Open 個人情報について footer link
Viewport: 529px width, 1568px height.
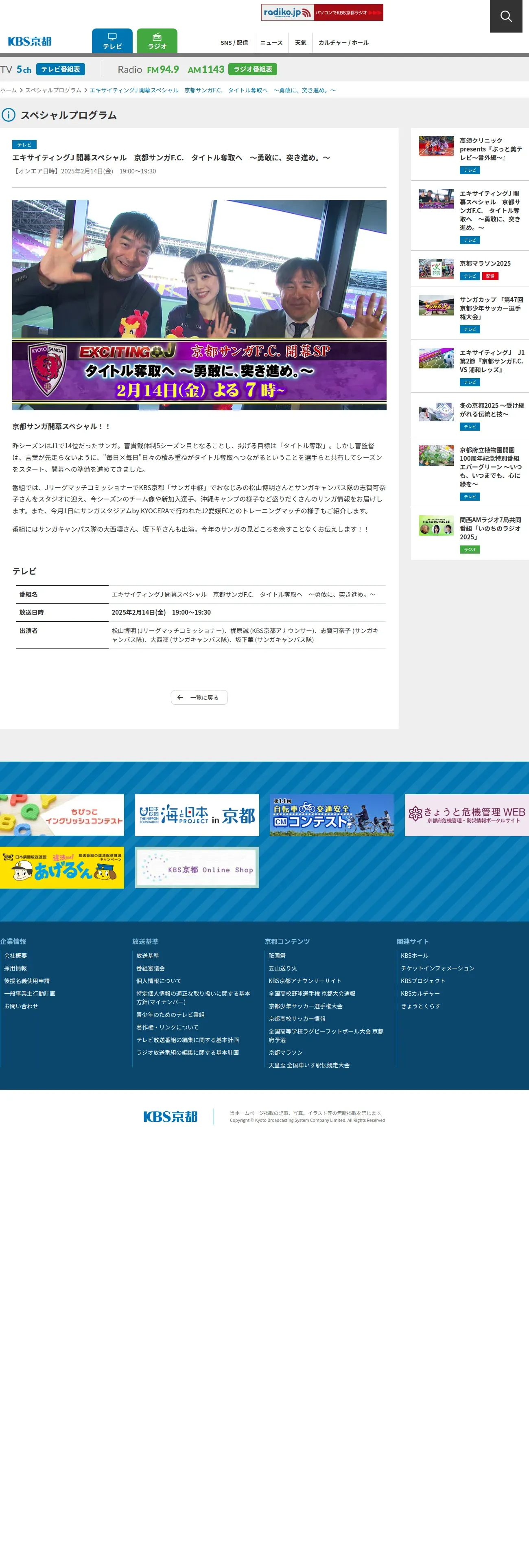pos(159,981)
